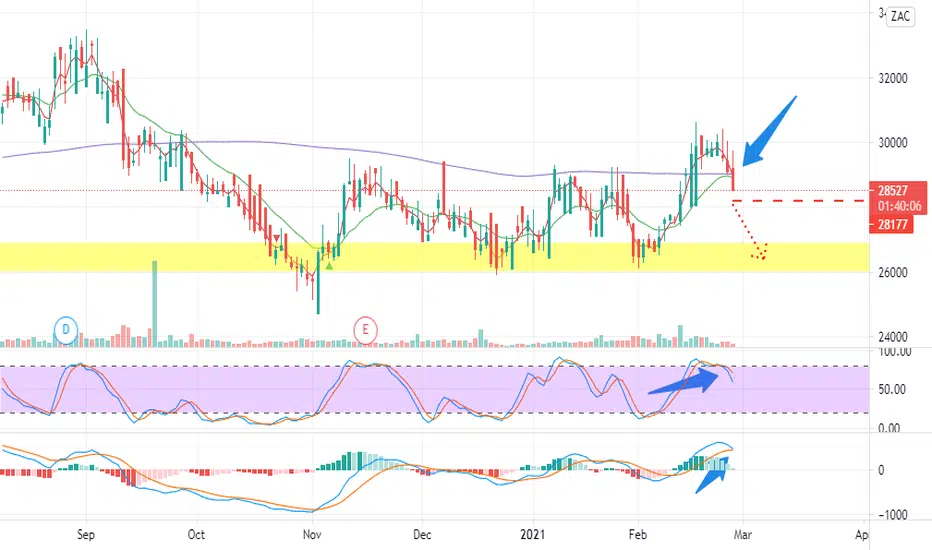Click the -1000 MACD scale value

(892, 515)
